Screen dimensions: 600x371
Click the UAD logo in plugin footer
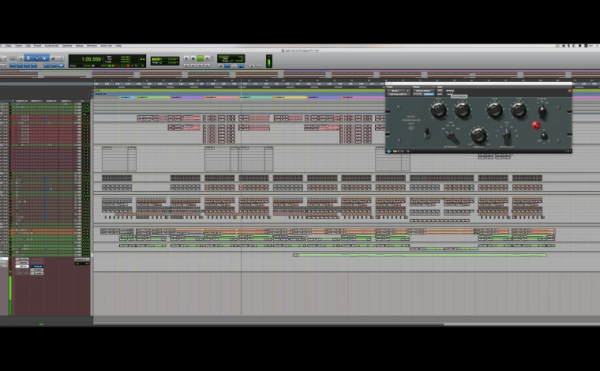(389, 151)
